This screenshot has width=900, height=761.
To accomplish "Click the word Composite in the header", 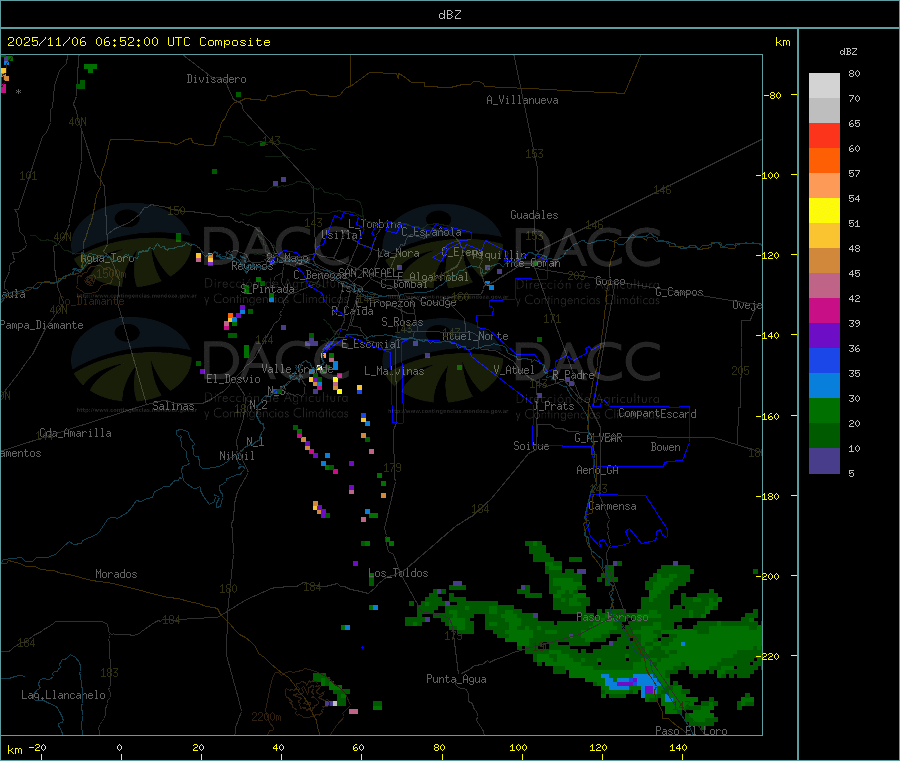I will click(x=235, y=42).
